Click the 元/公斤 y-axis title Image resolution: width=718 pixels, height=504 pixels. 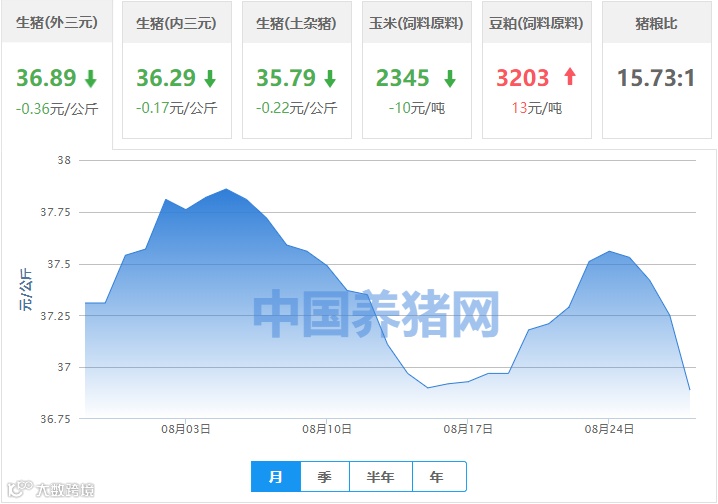(x=26, y=289)
